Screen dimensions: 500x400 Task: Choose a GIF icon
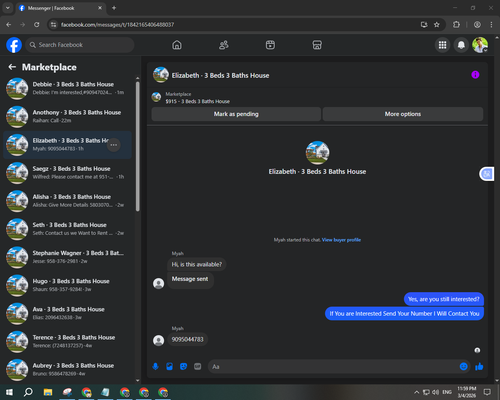point(197,367)
